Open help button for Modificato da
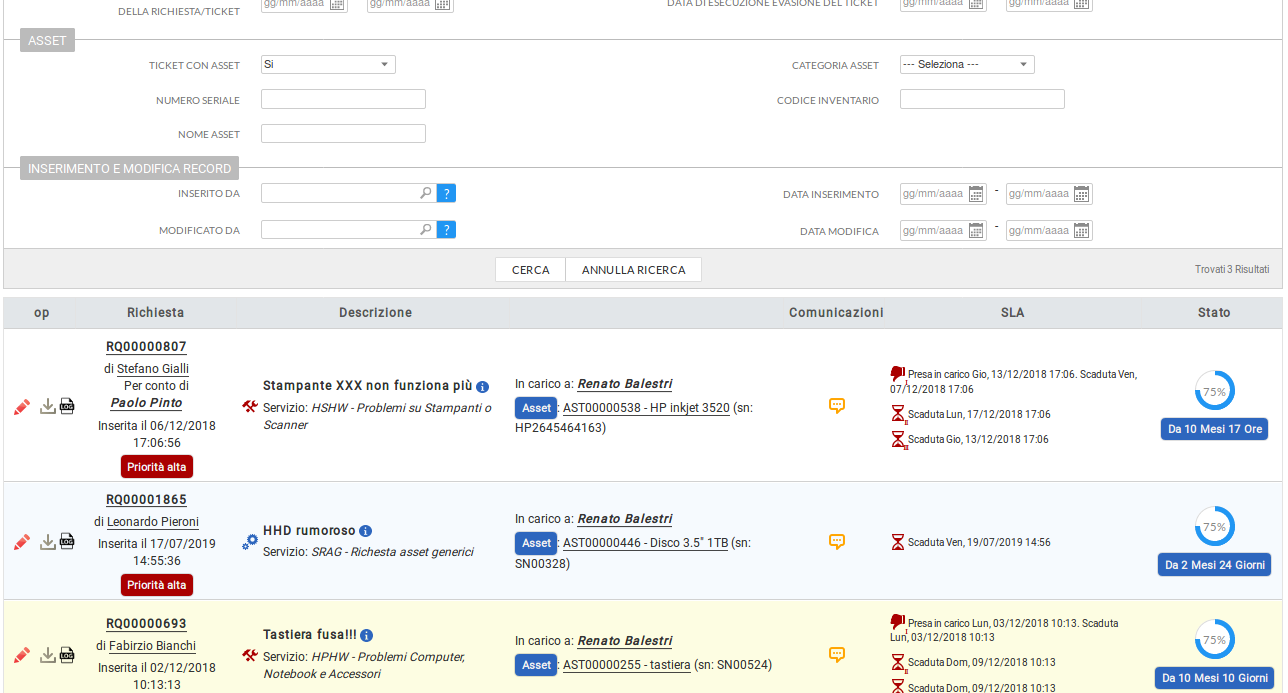1288x693 pixels. [447, 230]
